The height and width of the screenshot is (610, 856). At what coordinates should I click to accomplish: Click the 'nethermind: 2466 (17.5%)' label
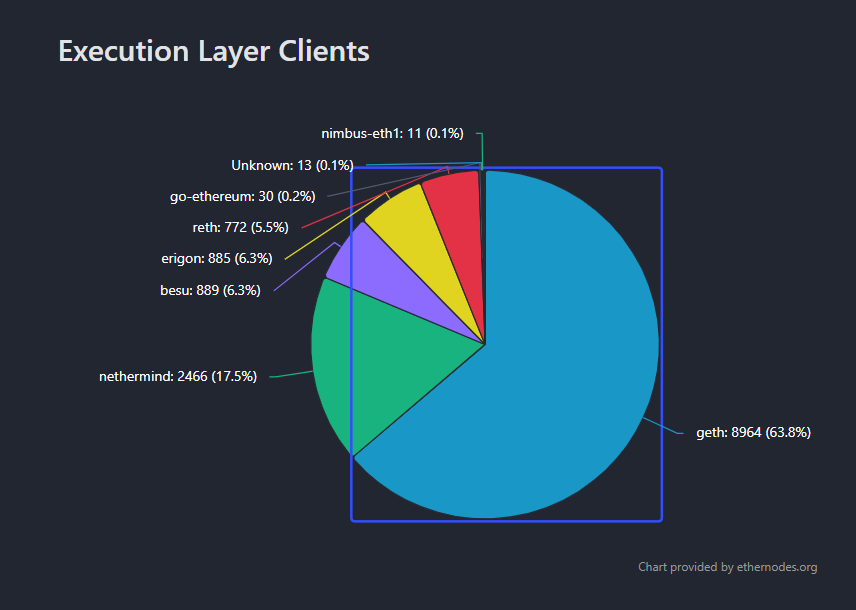coord(178,376)
